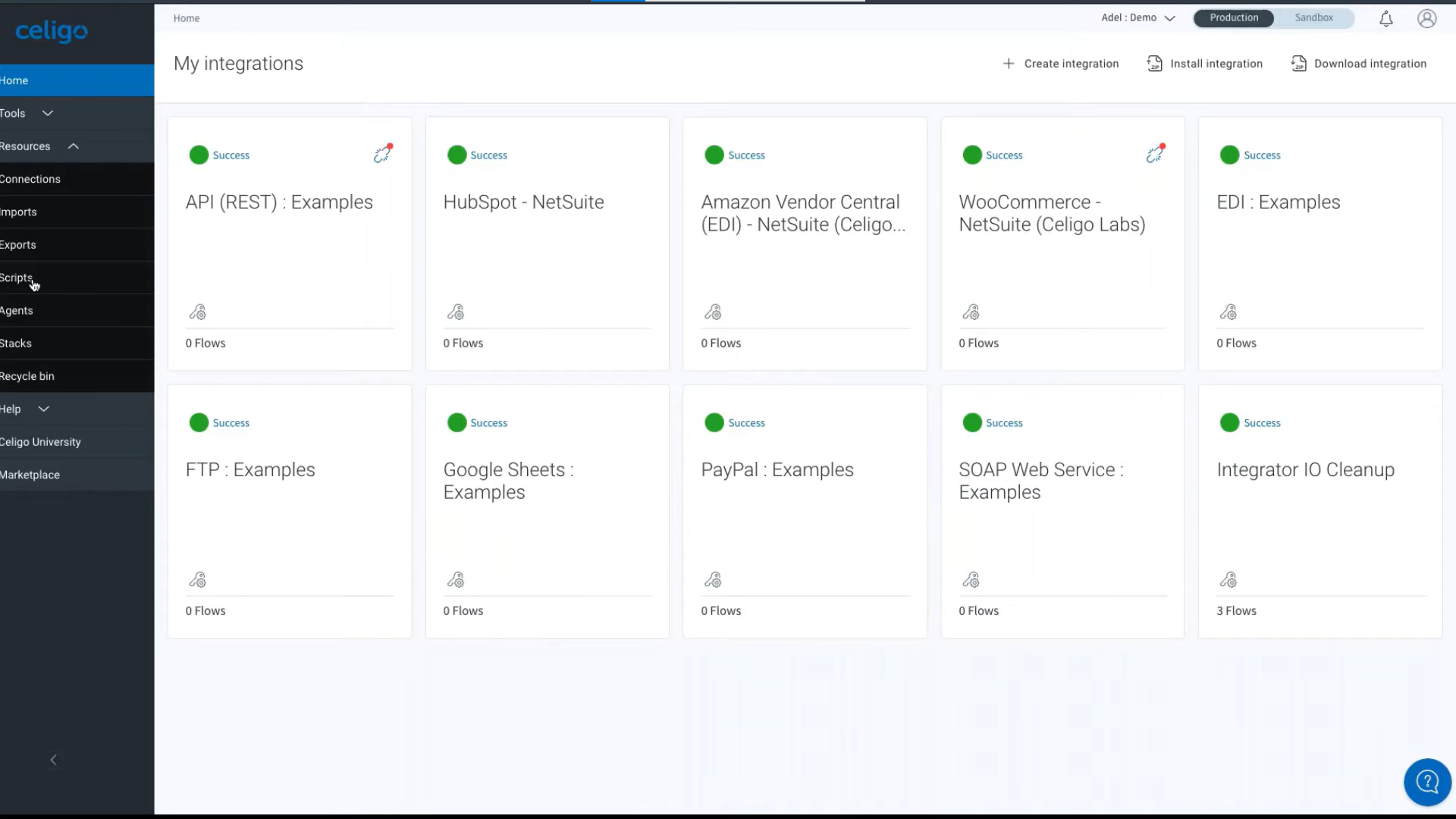Image resolution: width=1456 pixels, height=819 pixels.
Task: Open the notifications bell icon
Action: coord(1385,18)
